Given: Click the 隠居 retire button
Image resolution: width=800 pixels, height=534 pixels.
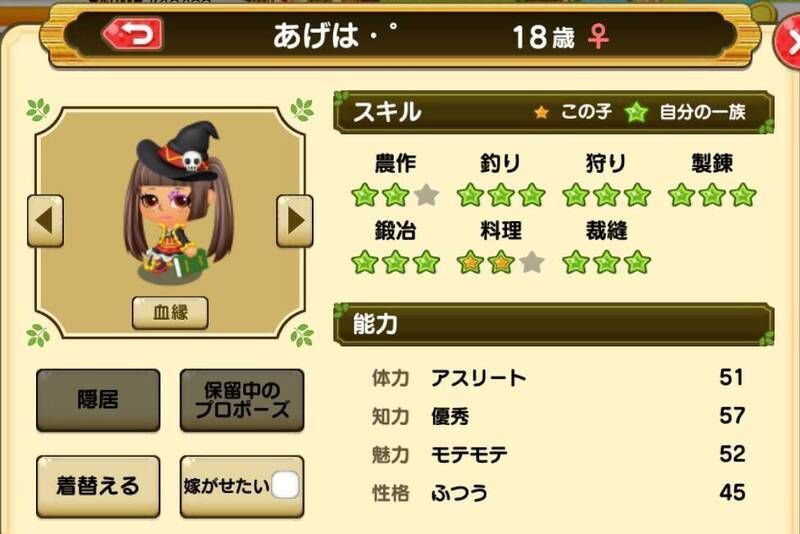Looking at the screenshot, I should tap(98, 400).
